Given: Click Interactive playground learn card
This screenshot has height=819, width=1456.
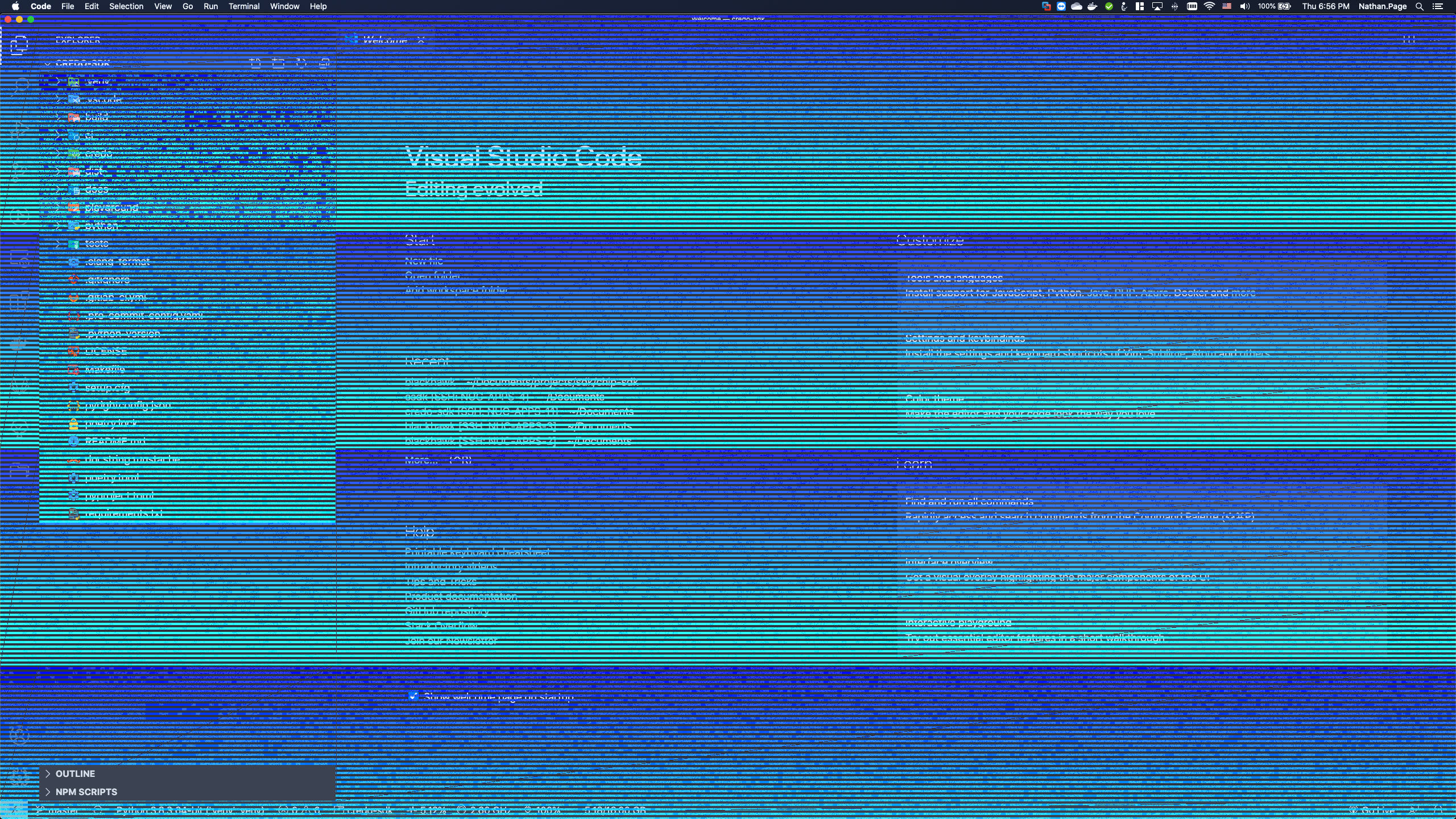Looking at the screenshot, I should pos(1142,630).
